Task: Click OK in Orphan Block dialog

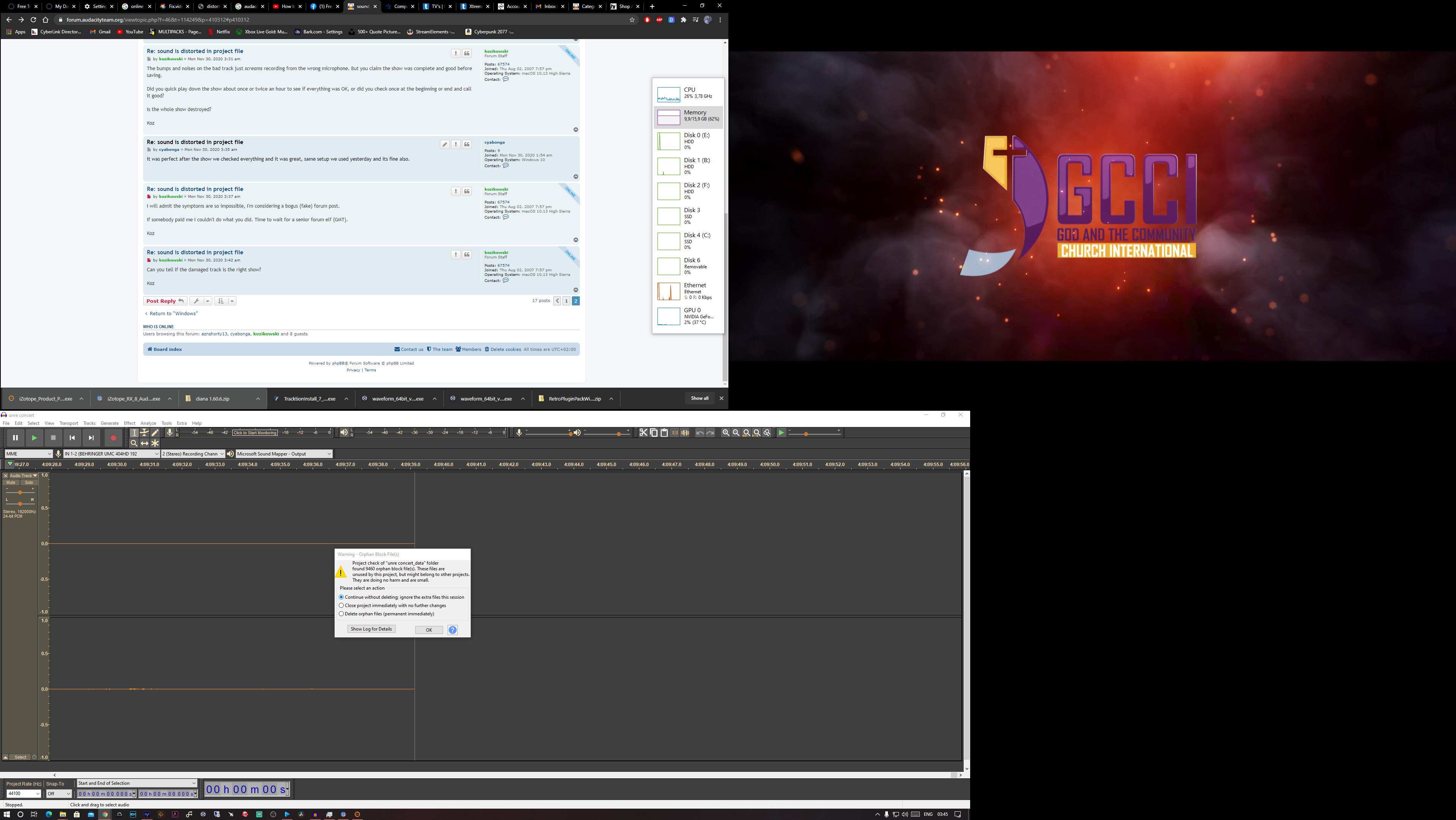Action: (429, 630)
